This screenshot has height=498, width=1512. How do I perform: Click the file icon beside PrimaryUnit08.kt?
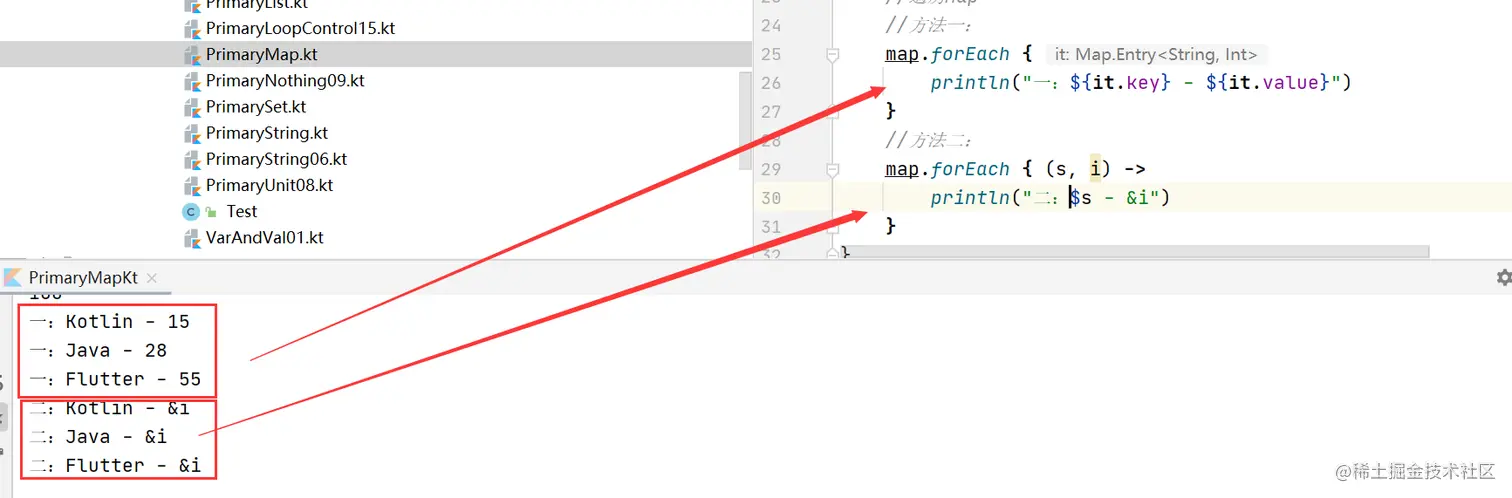pos(193,185)
